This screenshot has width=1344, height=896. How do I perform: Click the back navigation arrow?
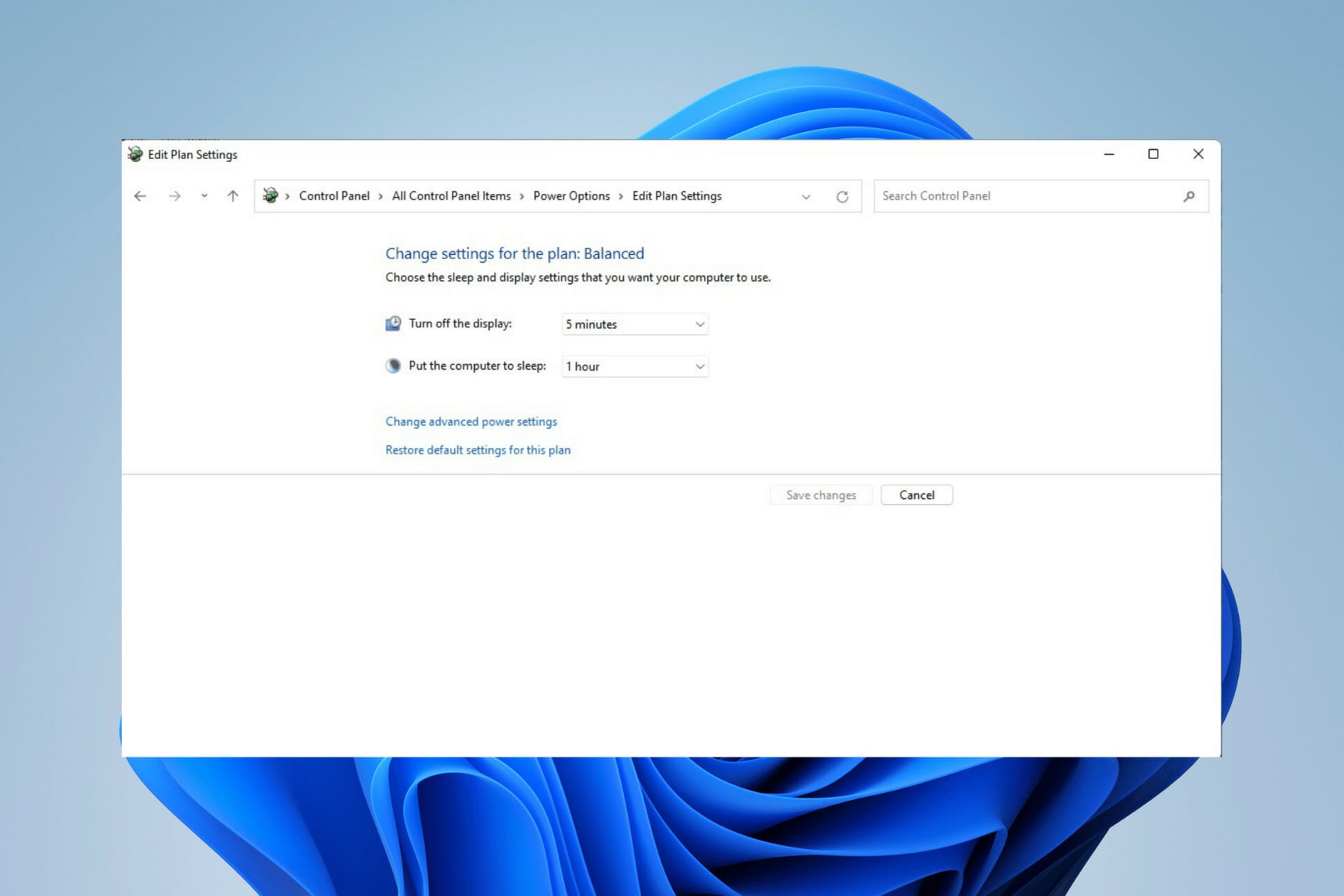click(141, 195)
